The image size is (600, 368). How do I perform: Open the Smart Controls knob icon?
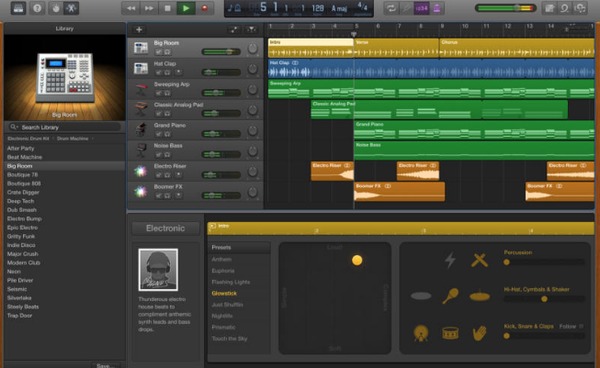pyautogui.click(x=56, y=8)
